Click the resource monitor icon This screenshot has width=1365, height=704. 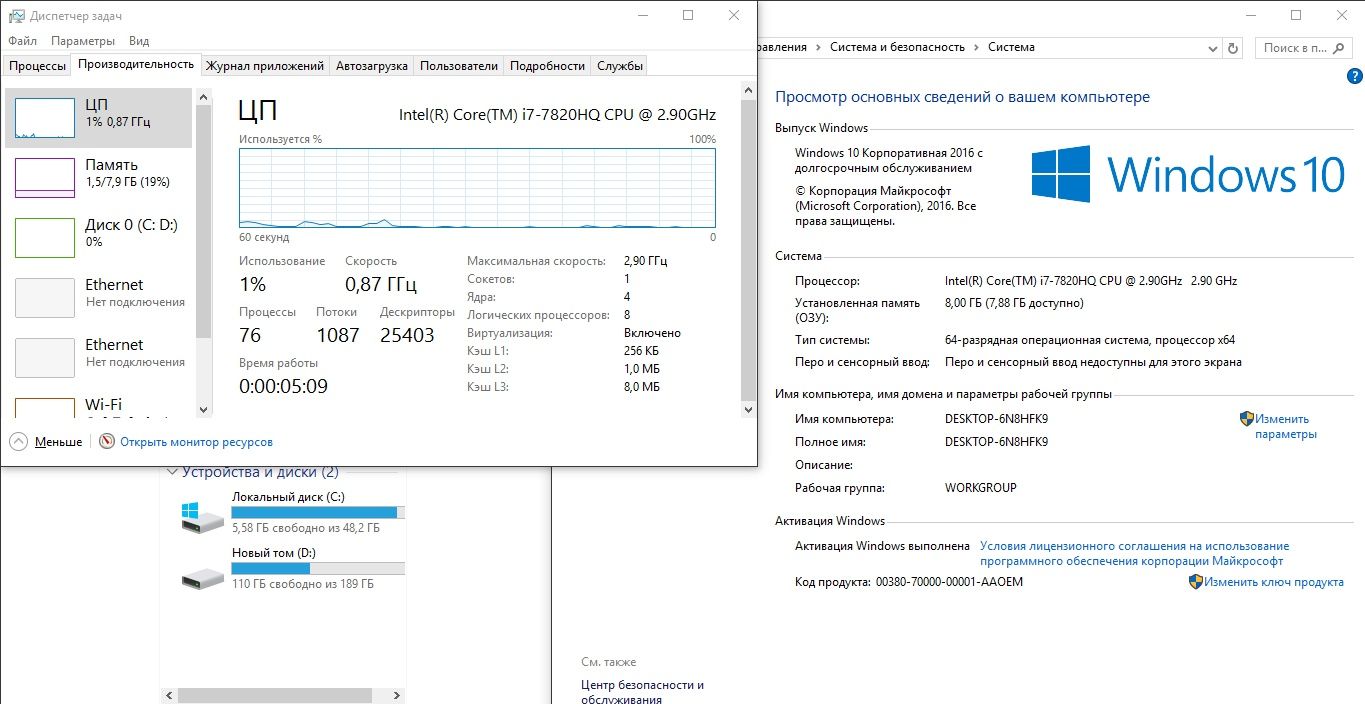[107, 441]
